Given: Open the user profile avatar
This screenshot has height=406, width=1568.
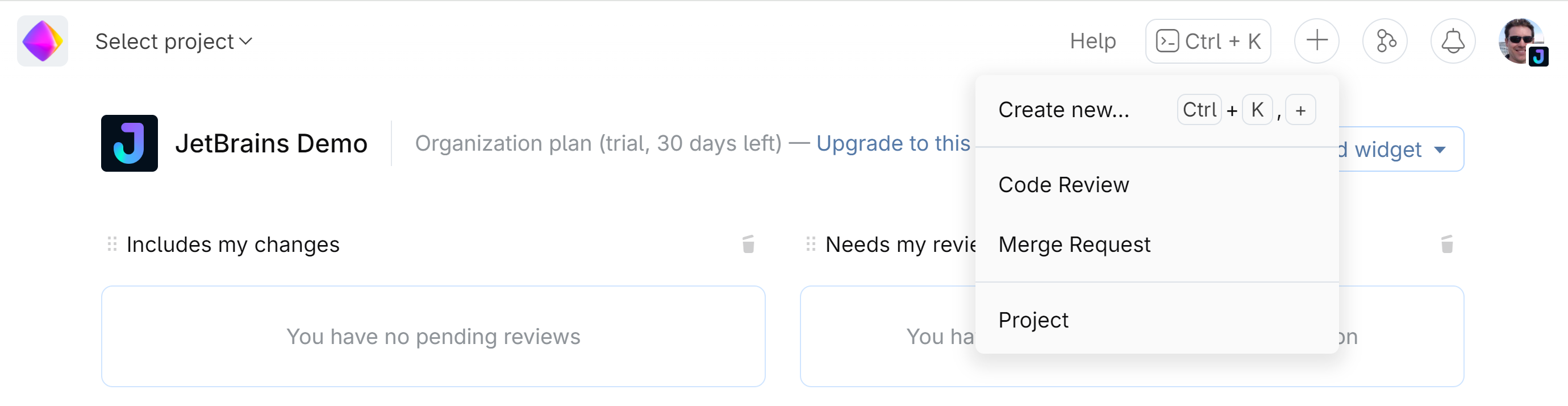Looking at the screenshot, I should tap(1522, 41).
